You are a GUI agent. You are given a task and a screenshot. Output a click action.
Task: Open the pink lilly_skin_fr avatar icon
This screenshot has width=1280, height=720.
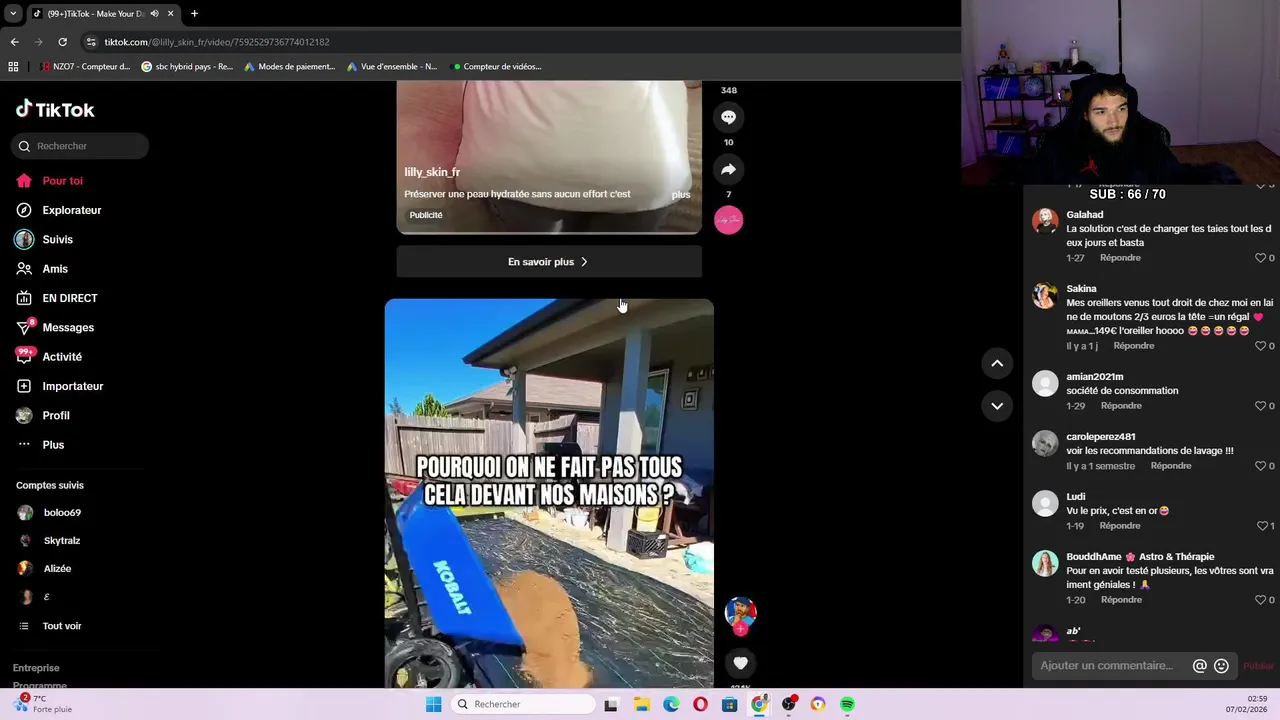click(728, 220)
